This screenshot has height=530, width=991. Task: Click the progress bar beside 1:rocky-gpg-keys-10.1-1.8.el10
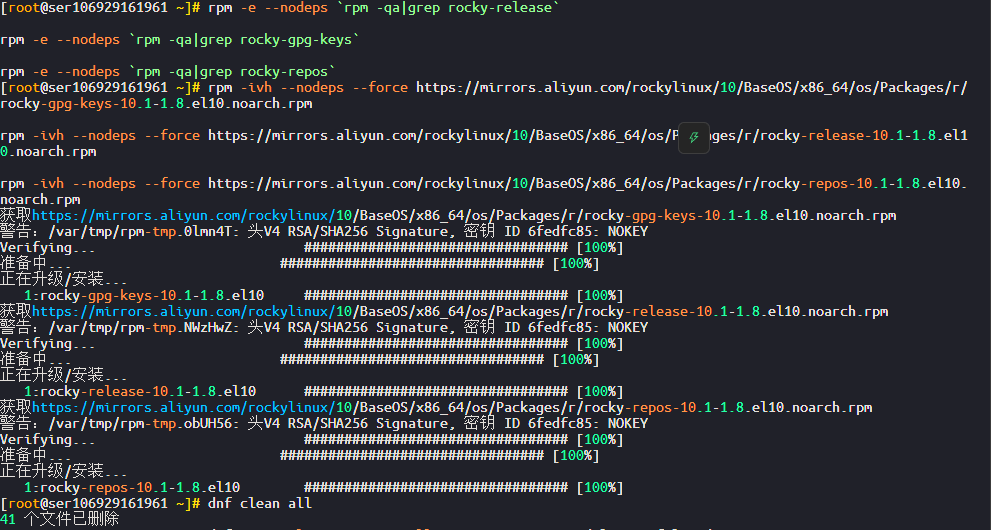pos(435,296)
